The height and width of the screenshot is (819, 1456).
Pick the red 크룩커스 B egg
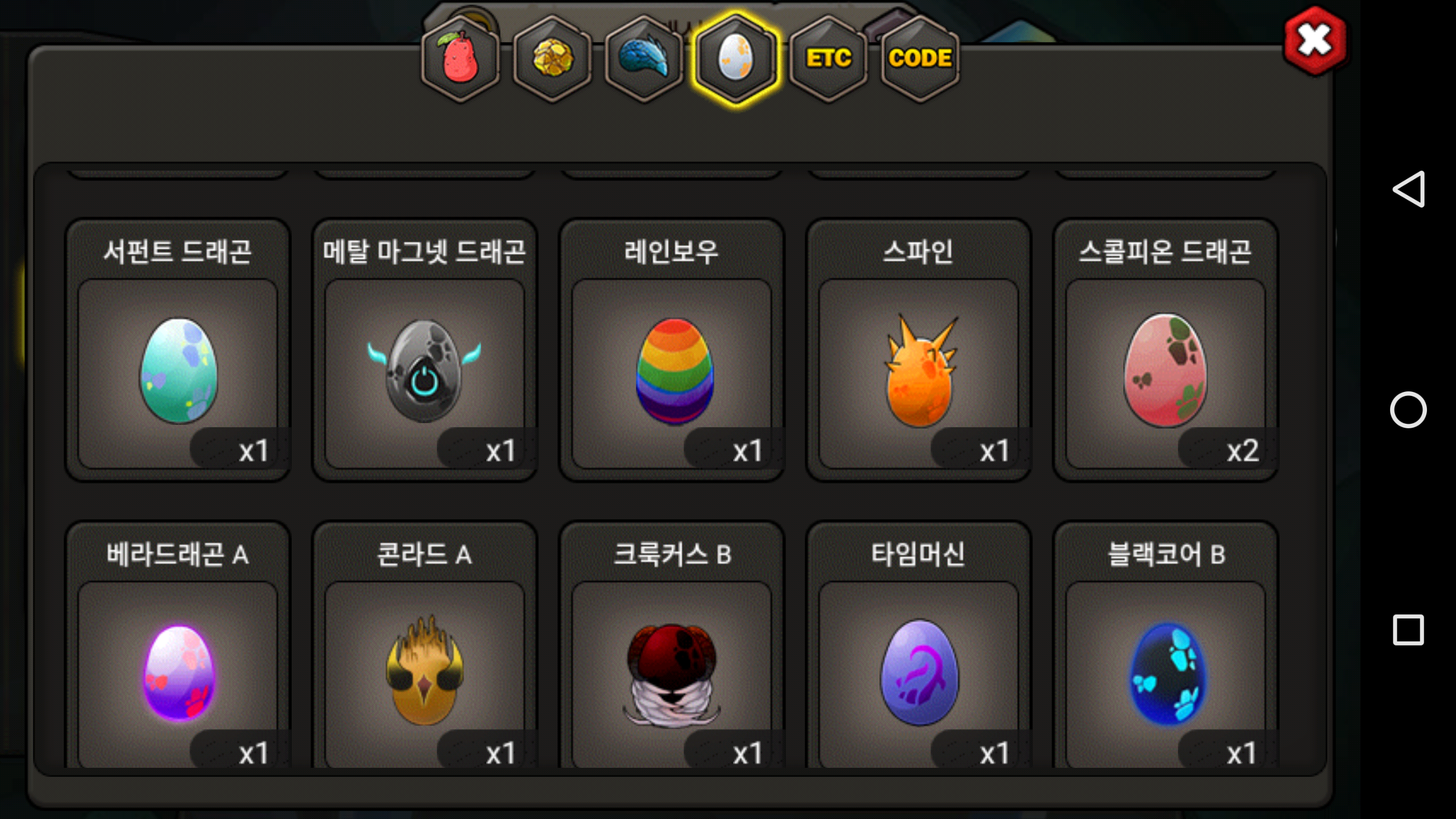pos(672,646)
